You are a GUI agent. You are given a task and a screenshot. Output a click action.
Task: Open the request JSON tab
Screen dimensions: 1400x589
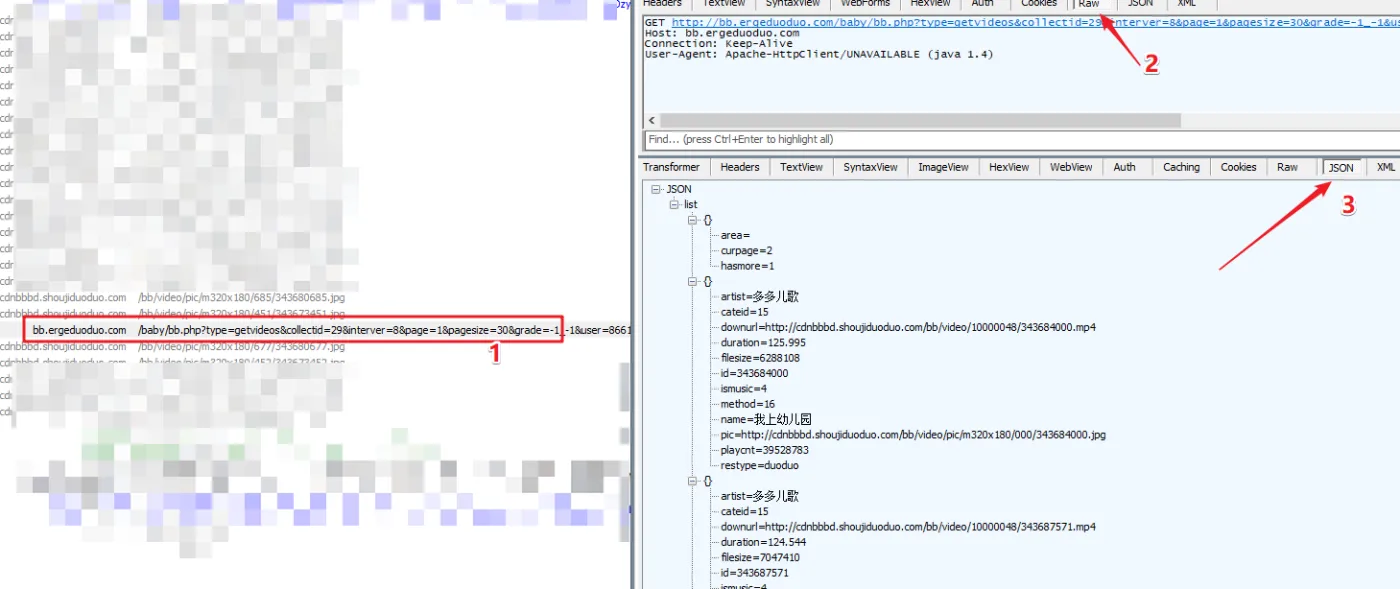(x=1140, y=4)
